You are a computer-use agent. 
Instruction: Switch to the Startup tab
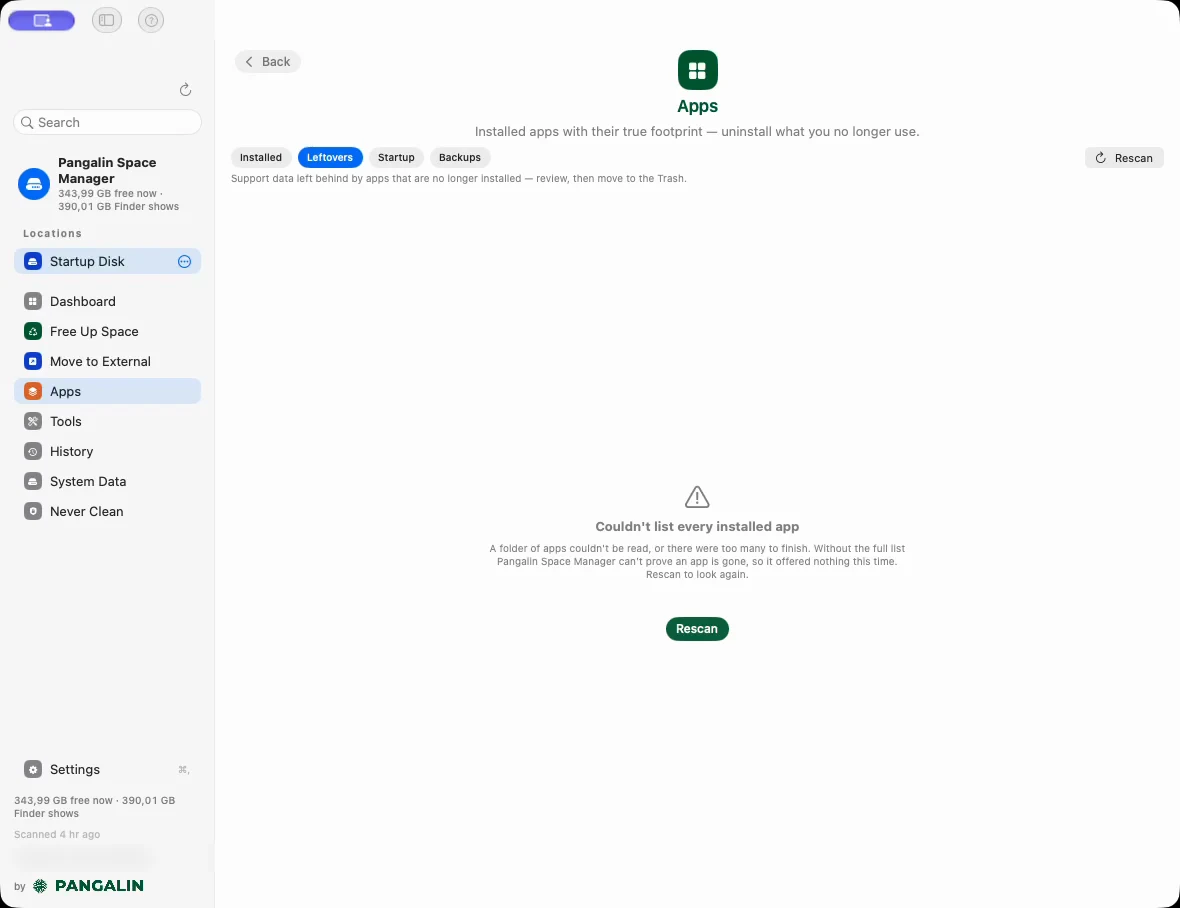pyautogui.click(x=396, y=157)
